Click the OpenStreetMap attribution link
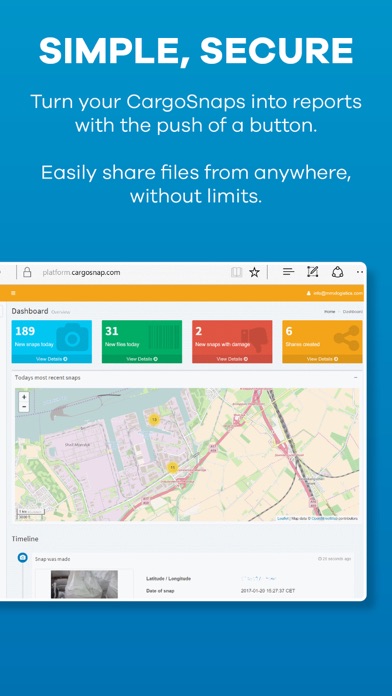 coord(324,518)
